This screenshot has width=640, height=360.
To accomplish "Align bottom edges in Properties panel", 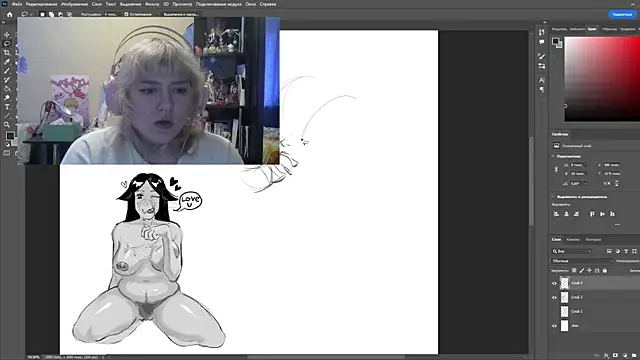I will pos(612,214).
